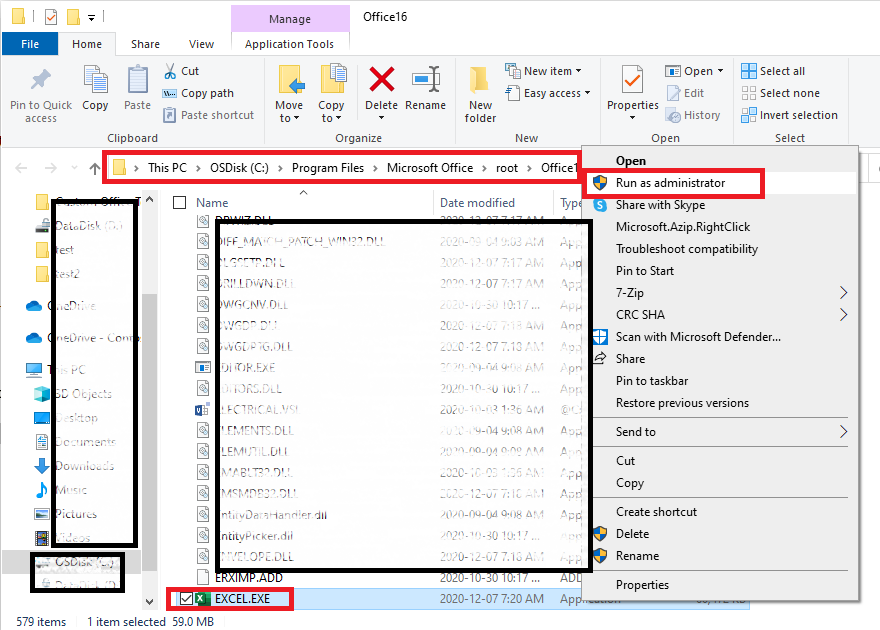This screenshot has height=630, width=880.
Task: Expand the New item dropdown
Action: click(x=578, y=71)
